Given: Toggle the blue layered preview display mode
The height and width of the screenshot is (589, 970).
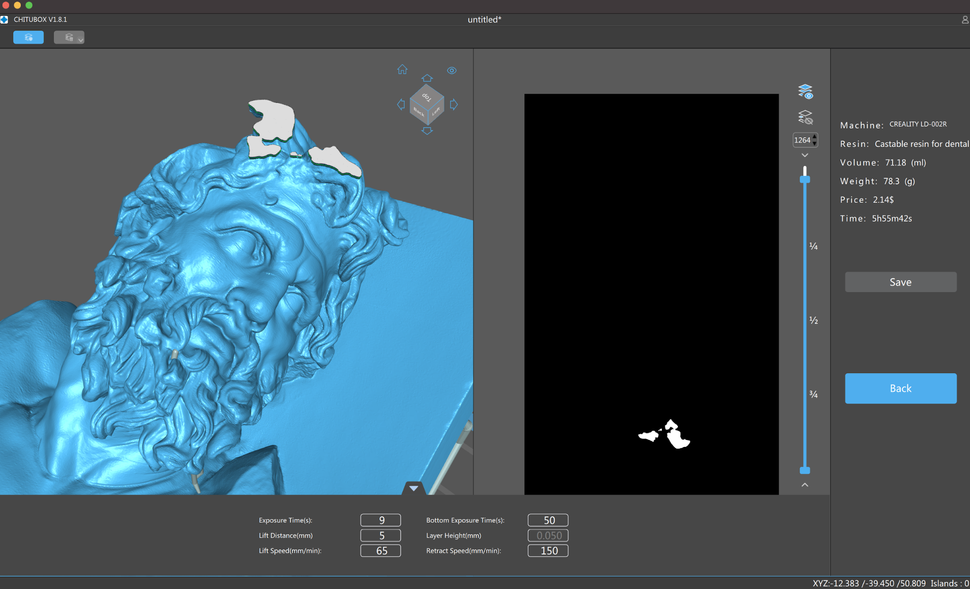Looking at the screenshot, I should tap(804, 91).
